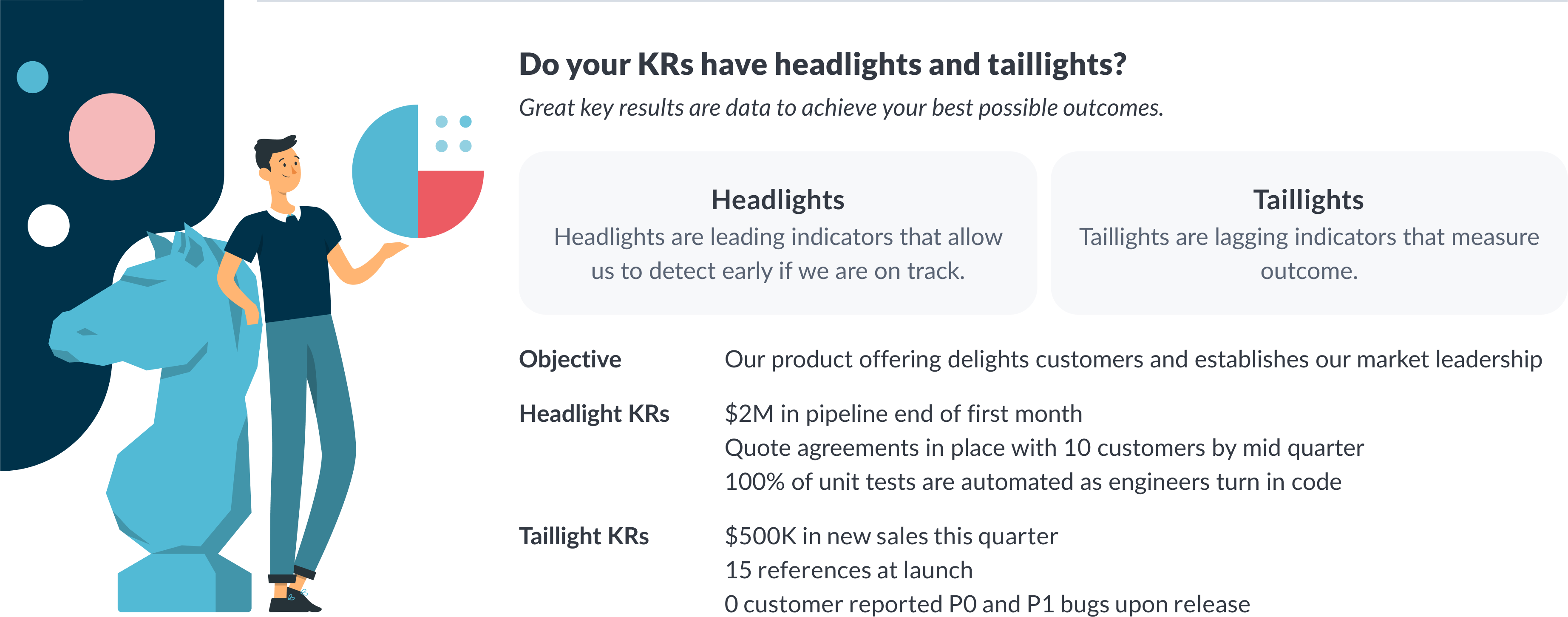The height and width of the screenshot is (617, 1568).
Task: Click the small blue circle at top left
Action: 32,77
